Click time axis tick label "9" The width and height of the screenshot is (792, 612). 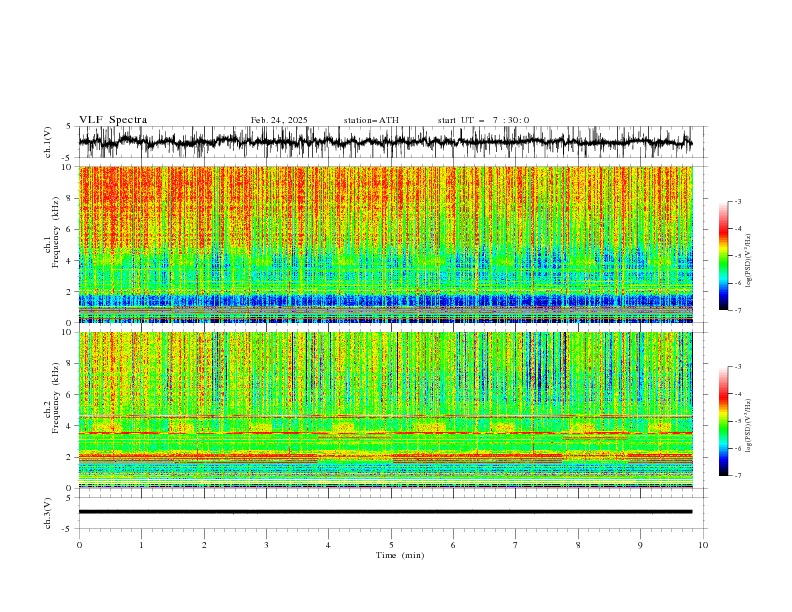pyautogui.click(x=640, y=545)
